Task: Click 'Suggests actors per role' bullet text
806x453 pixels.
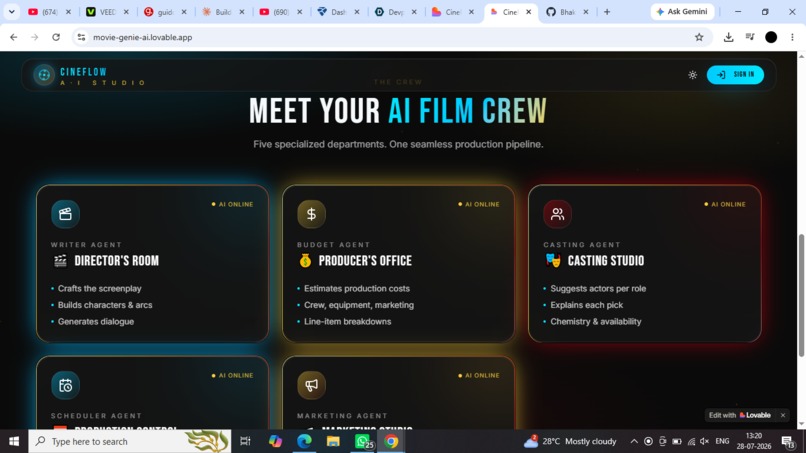Action: click(x=598, y=288)
